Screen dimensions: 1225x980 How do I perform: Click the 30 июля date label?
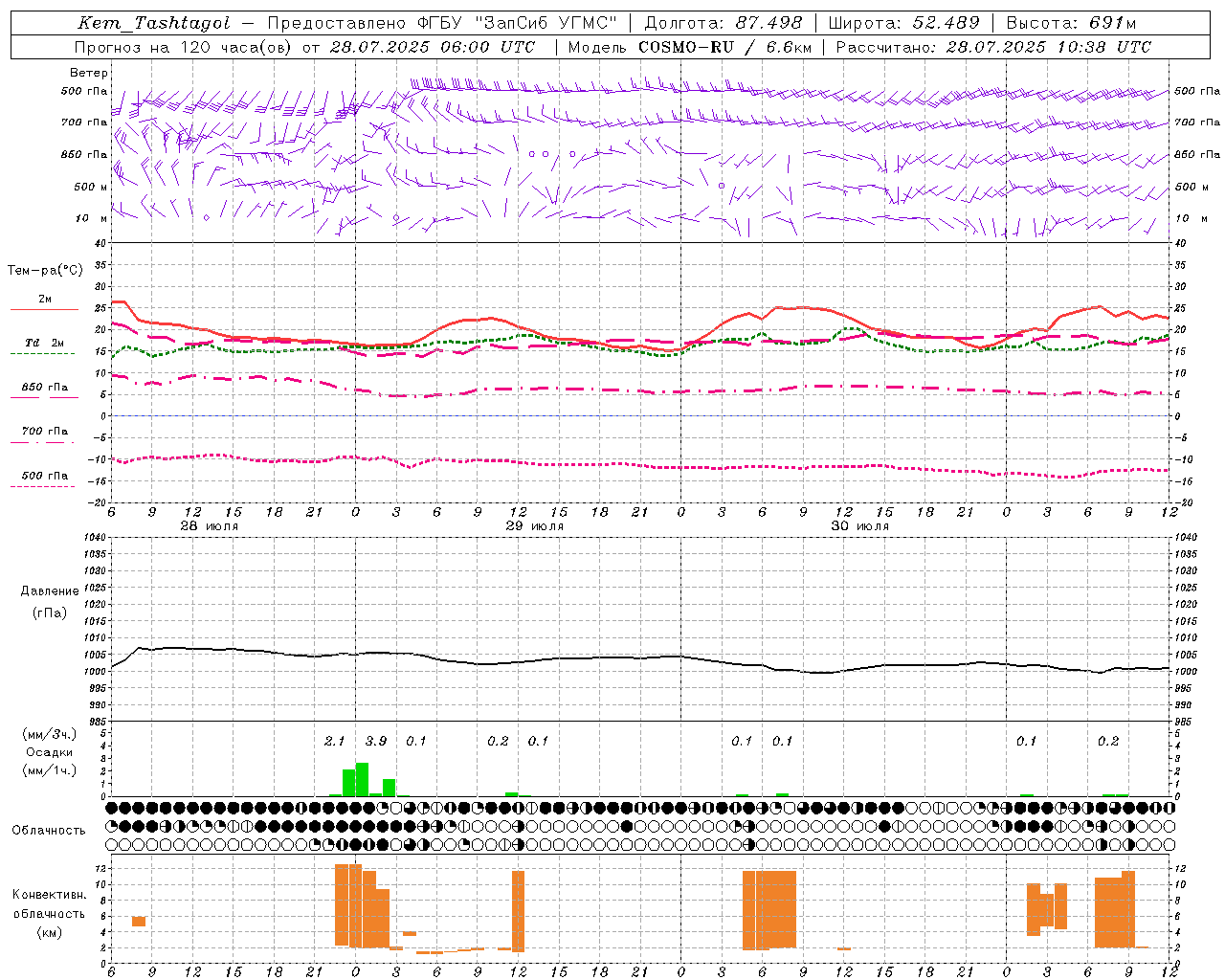[x=860, y=526]
